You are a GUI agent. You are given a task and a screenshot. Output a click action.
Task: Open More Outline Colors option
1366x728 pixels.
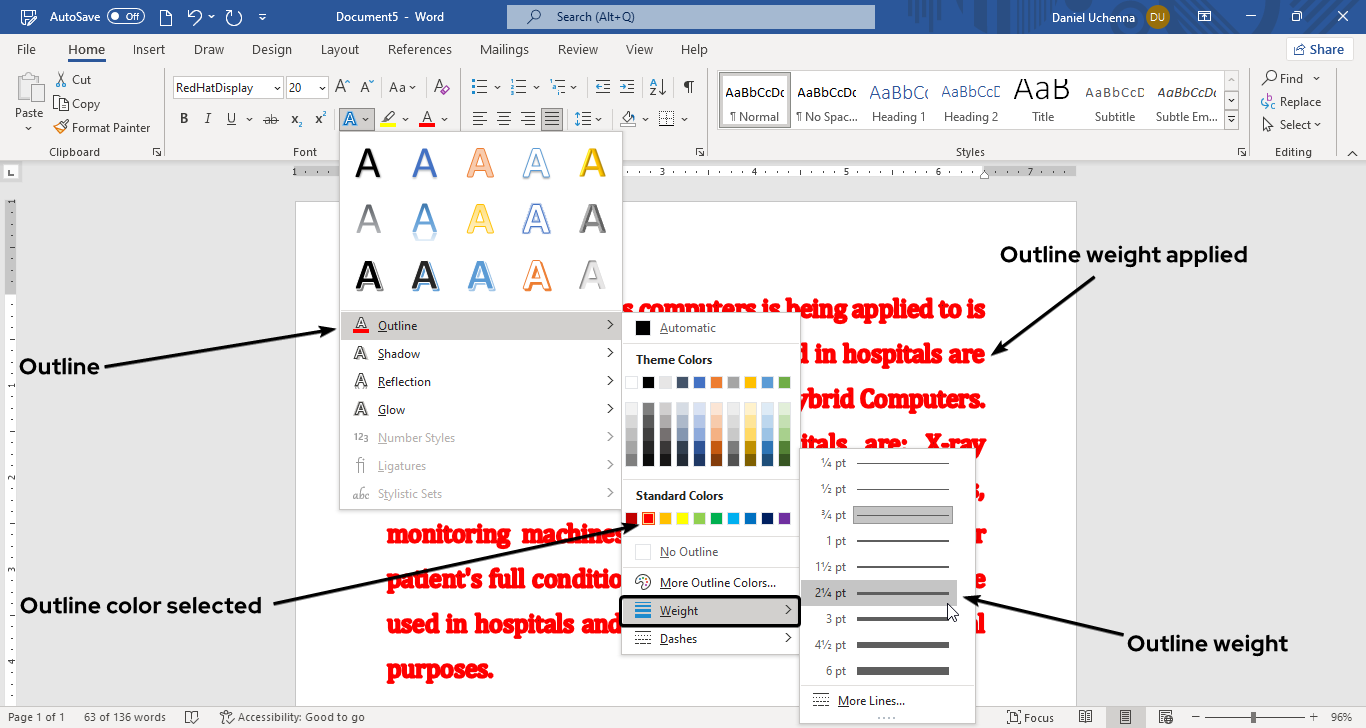717,583
